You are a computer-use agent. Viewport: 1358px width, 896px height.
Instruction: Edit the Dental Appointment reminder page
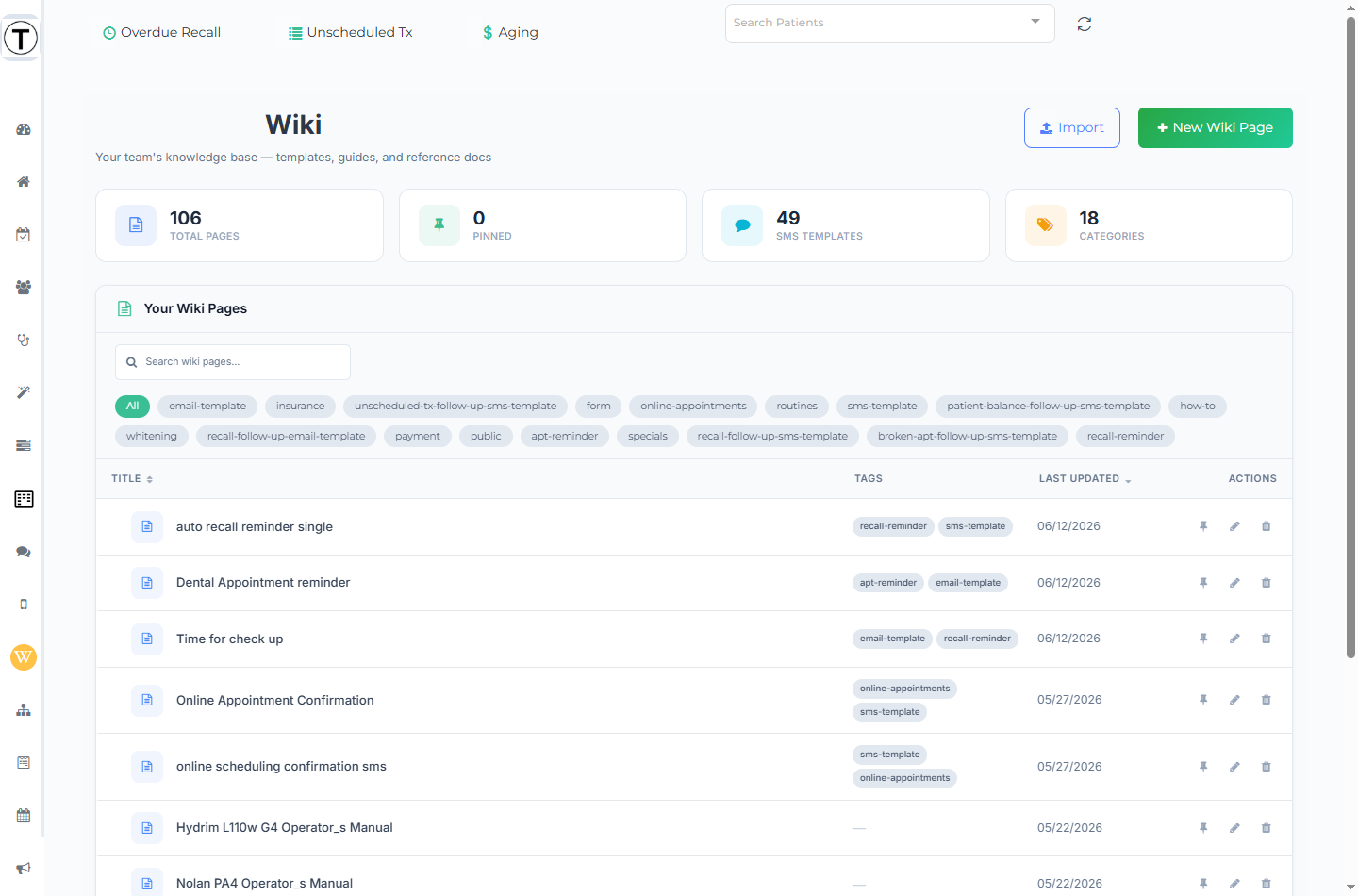click(1234, 583)
